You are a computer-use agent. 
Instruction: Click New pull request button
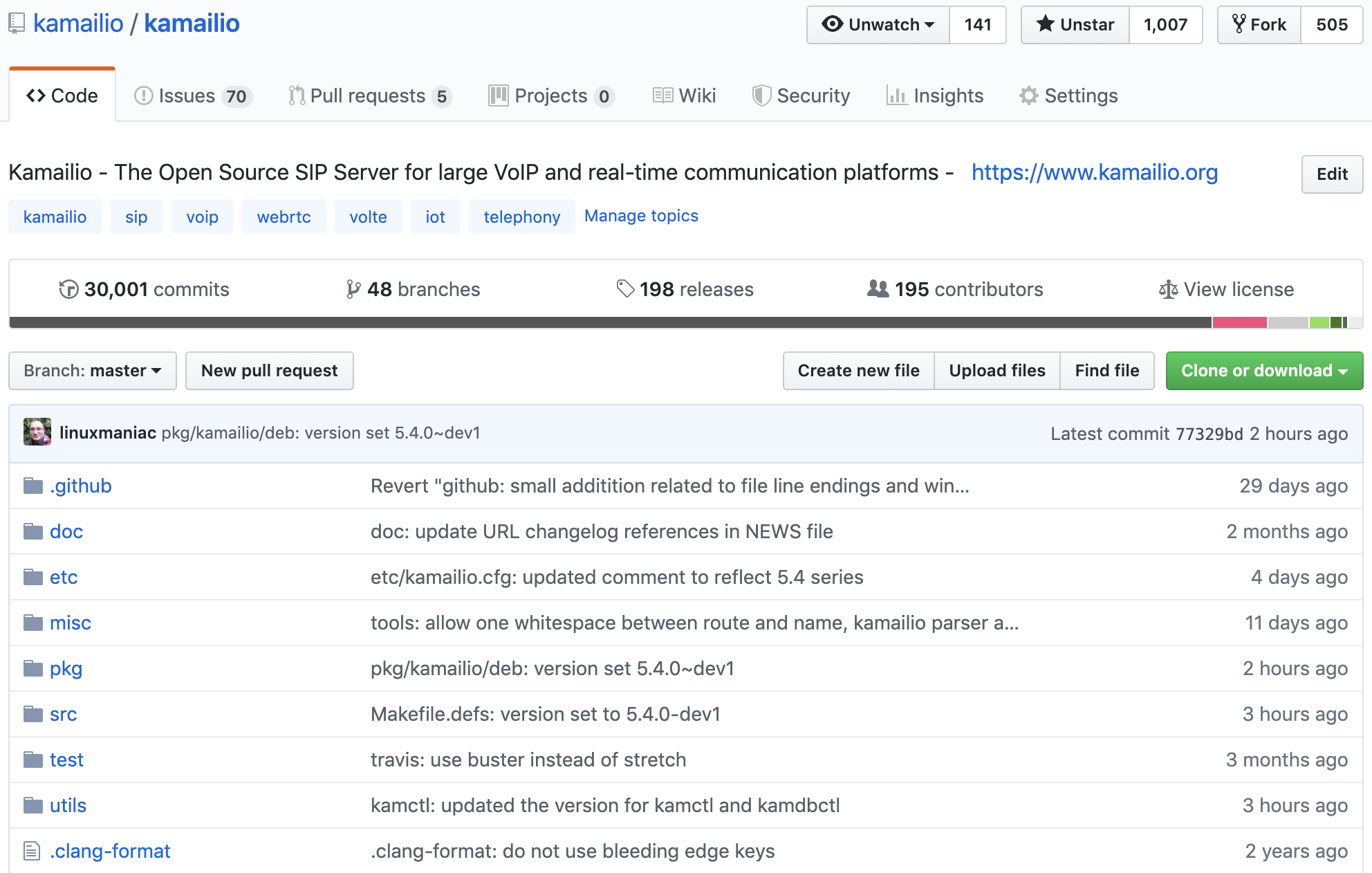pos(270,371)
